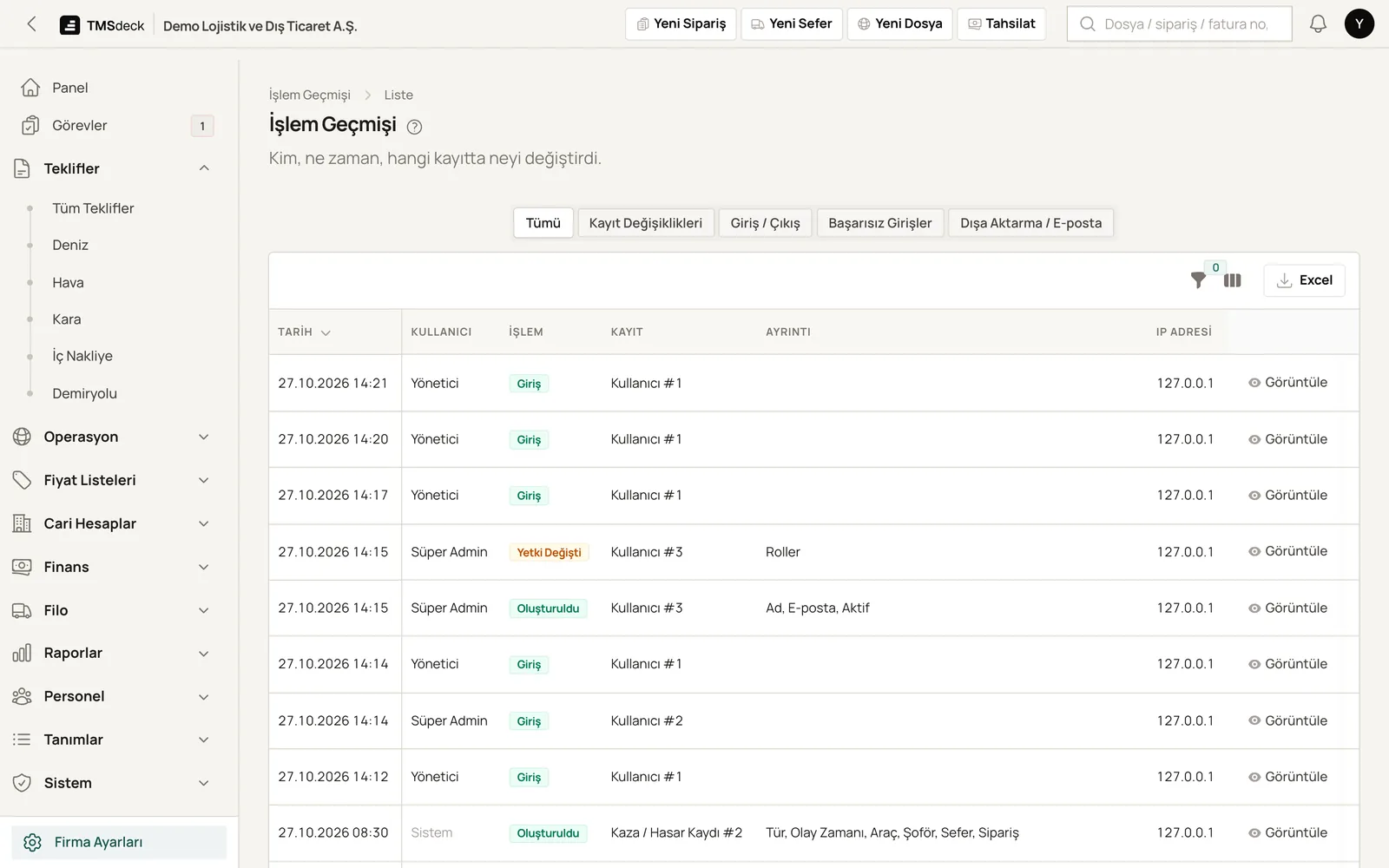Open Görevler in the sidebar
The height and width of the screenshot is (868, 1389).
tap(119, 126)
